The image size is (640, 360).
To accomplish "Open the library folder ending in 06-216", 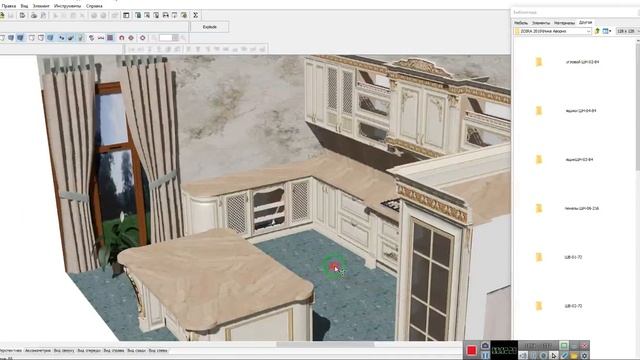I will coord(582,208).
